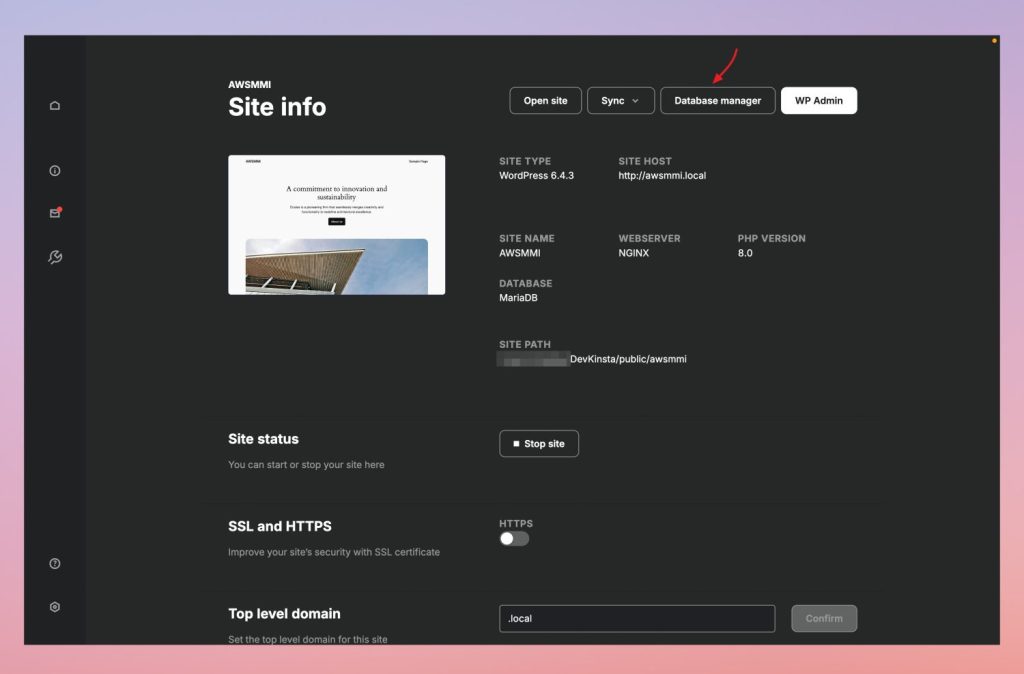Viewport: 1024px width, 674px height.
Task: Click the DevKinsta/public/awsmmi site path
Action: (628, 359)
